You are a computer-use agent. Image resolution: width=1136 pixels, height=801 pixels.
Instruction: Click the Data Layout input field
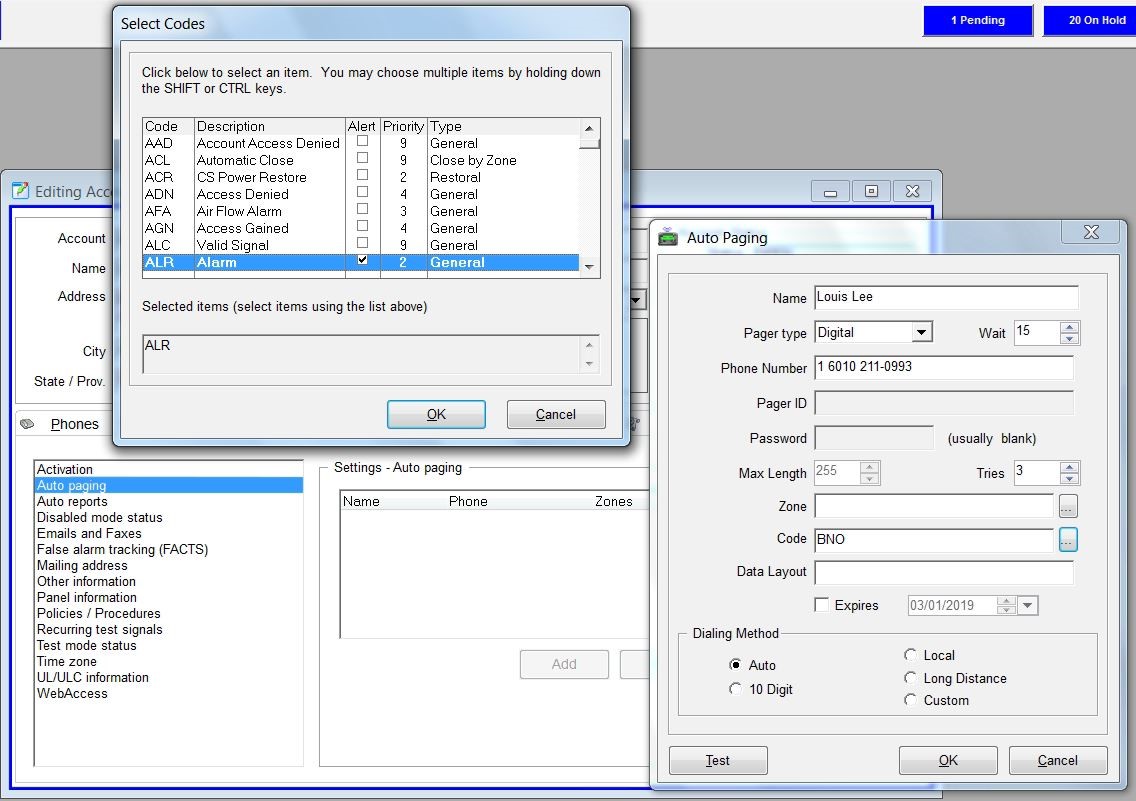(x=944, y=572)
